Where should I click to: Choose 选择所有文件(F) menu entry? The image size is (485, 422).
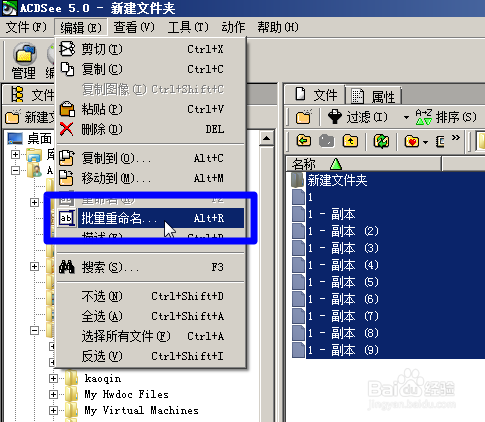pyautogui.click(x=151, y=336)
